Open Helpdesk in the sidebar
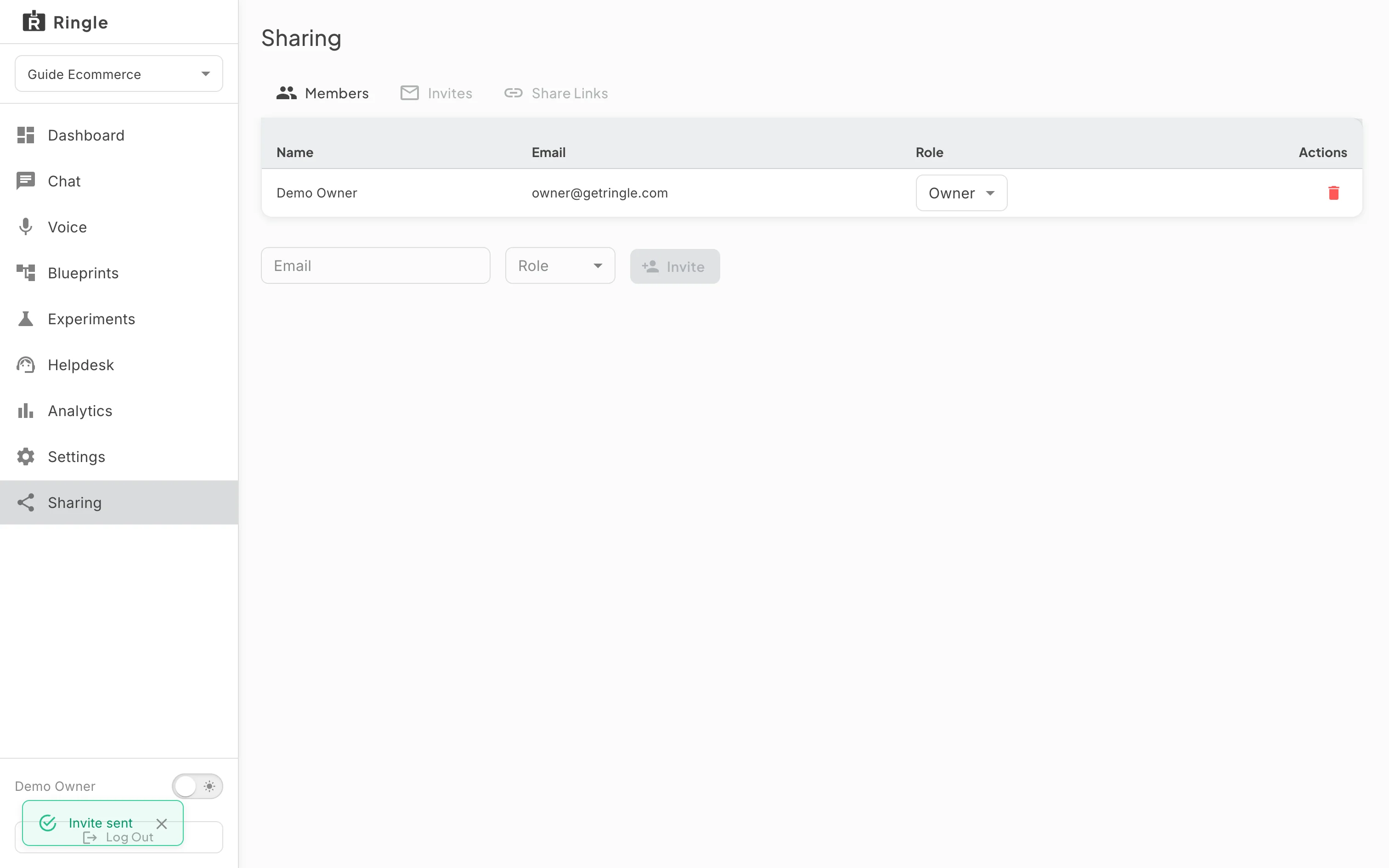 (x=119, y=365)
